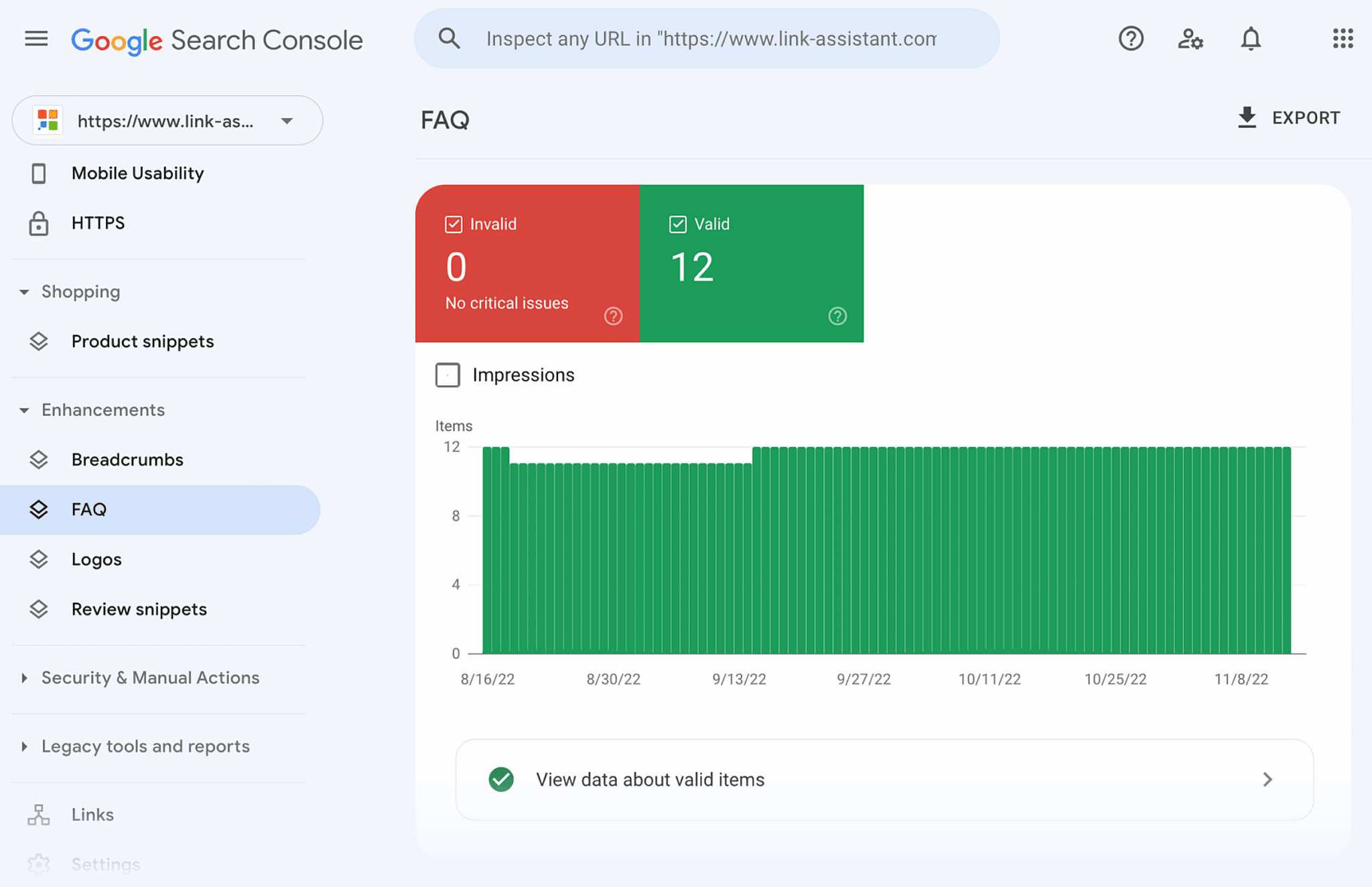The height and width of the screenshot is (887, 1372).
Task: Click the property favicon in selector
Action: tap(48, 121)
